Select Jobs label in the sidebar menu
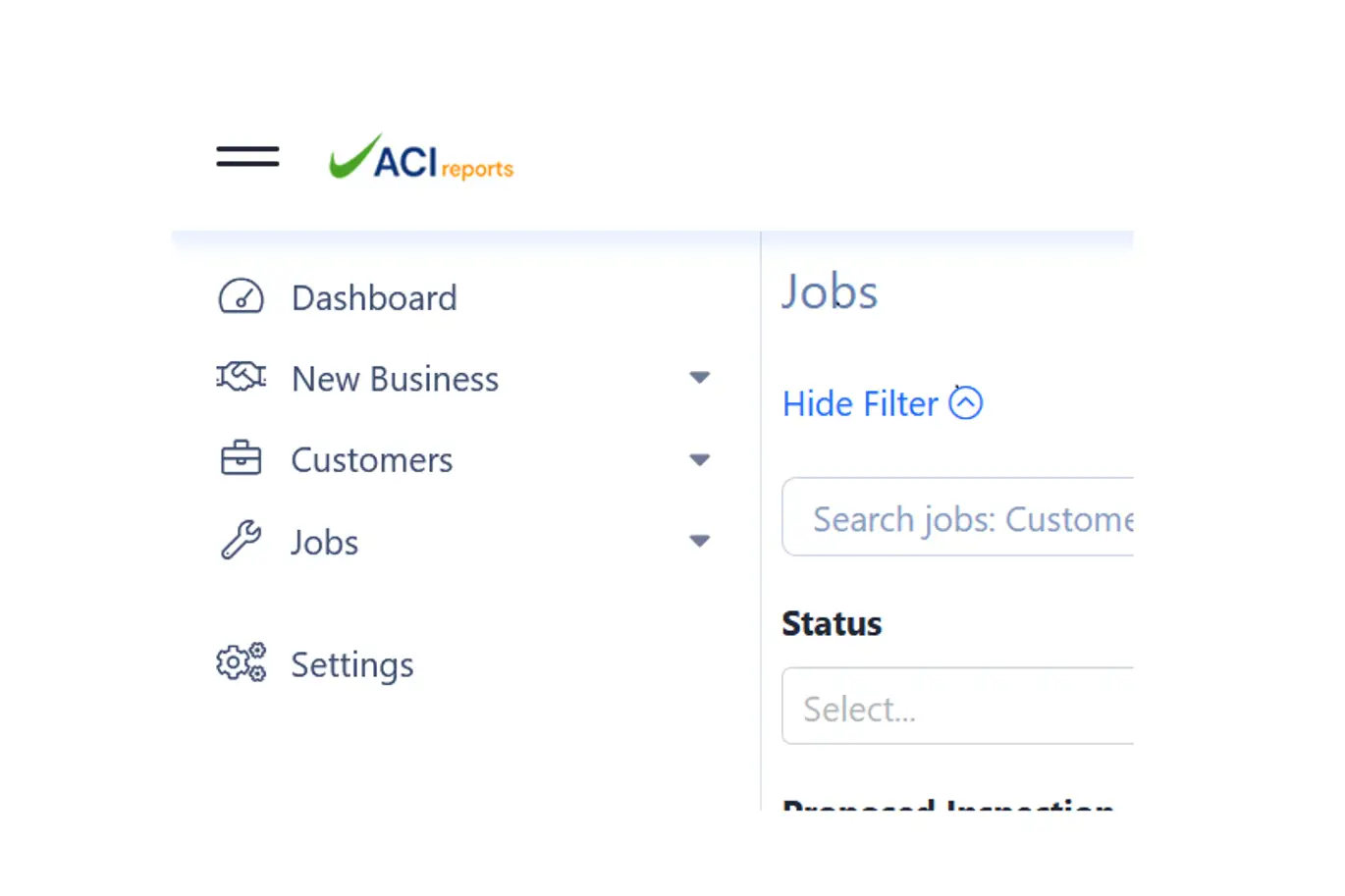 point(324,543)
